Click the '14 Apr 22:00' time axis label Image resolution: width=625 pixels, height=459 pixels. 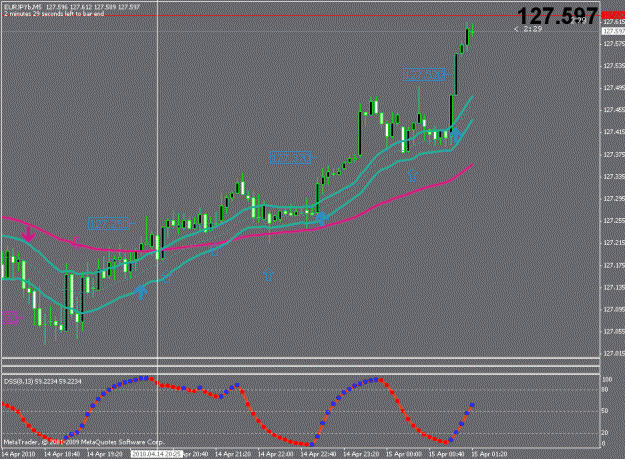point(275,454)
